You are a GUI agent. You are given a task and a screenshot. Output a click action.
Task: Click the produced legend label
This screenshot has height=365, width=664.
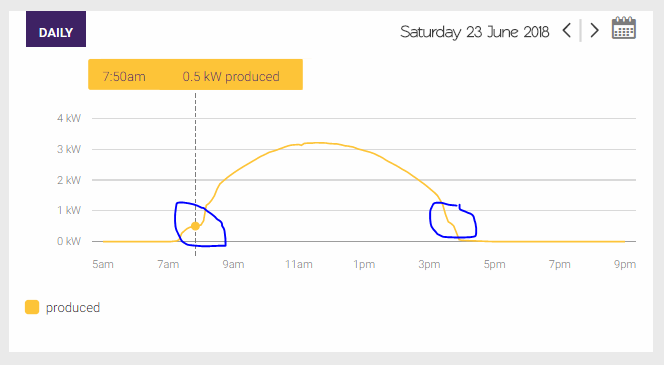[x=73, y=307]
